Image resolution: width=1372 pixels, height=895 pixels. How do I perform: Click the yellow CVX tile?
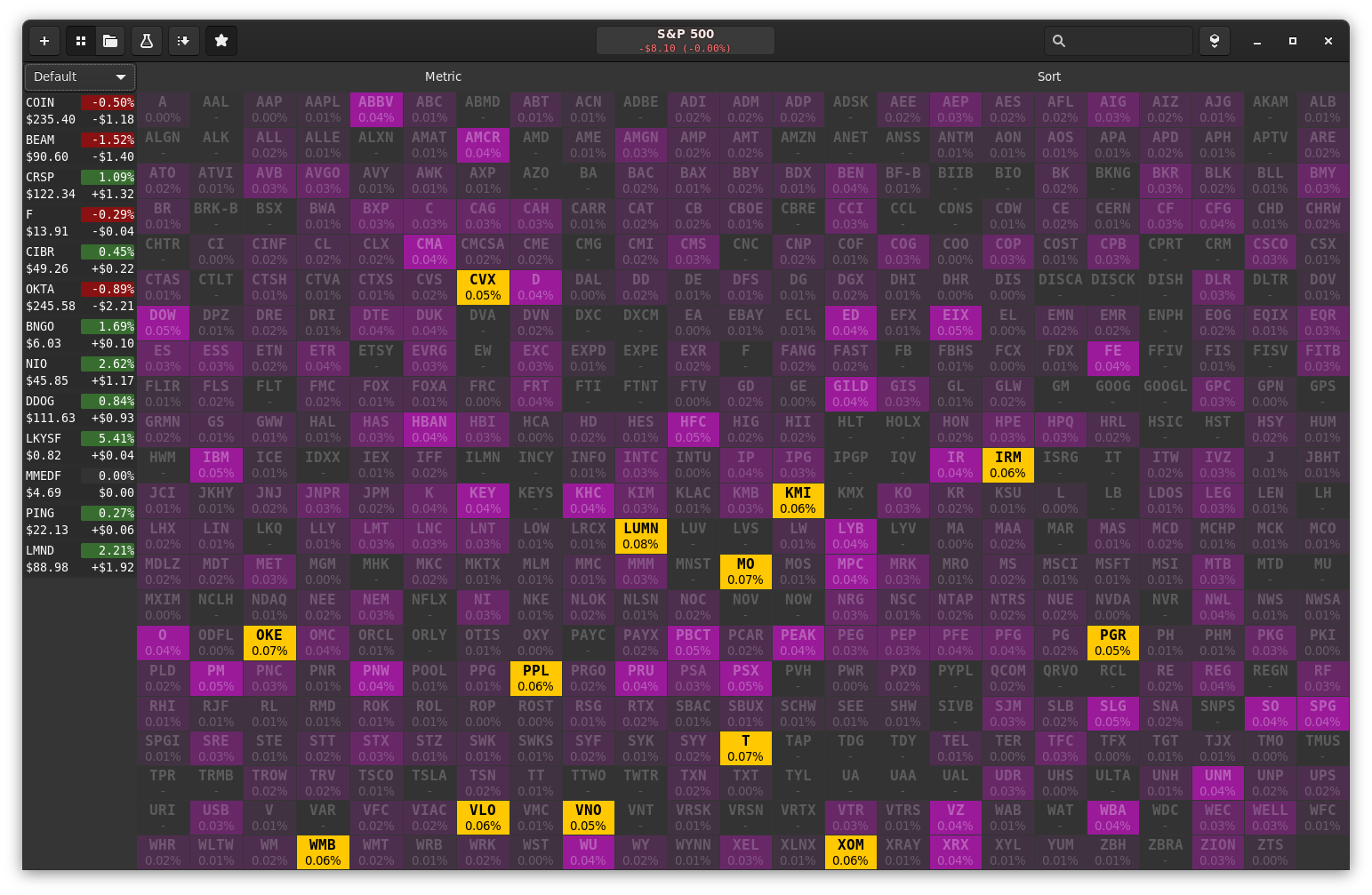coord(483,287)
